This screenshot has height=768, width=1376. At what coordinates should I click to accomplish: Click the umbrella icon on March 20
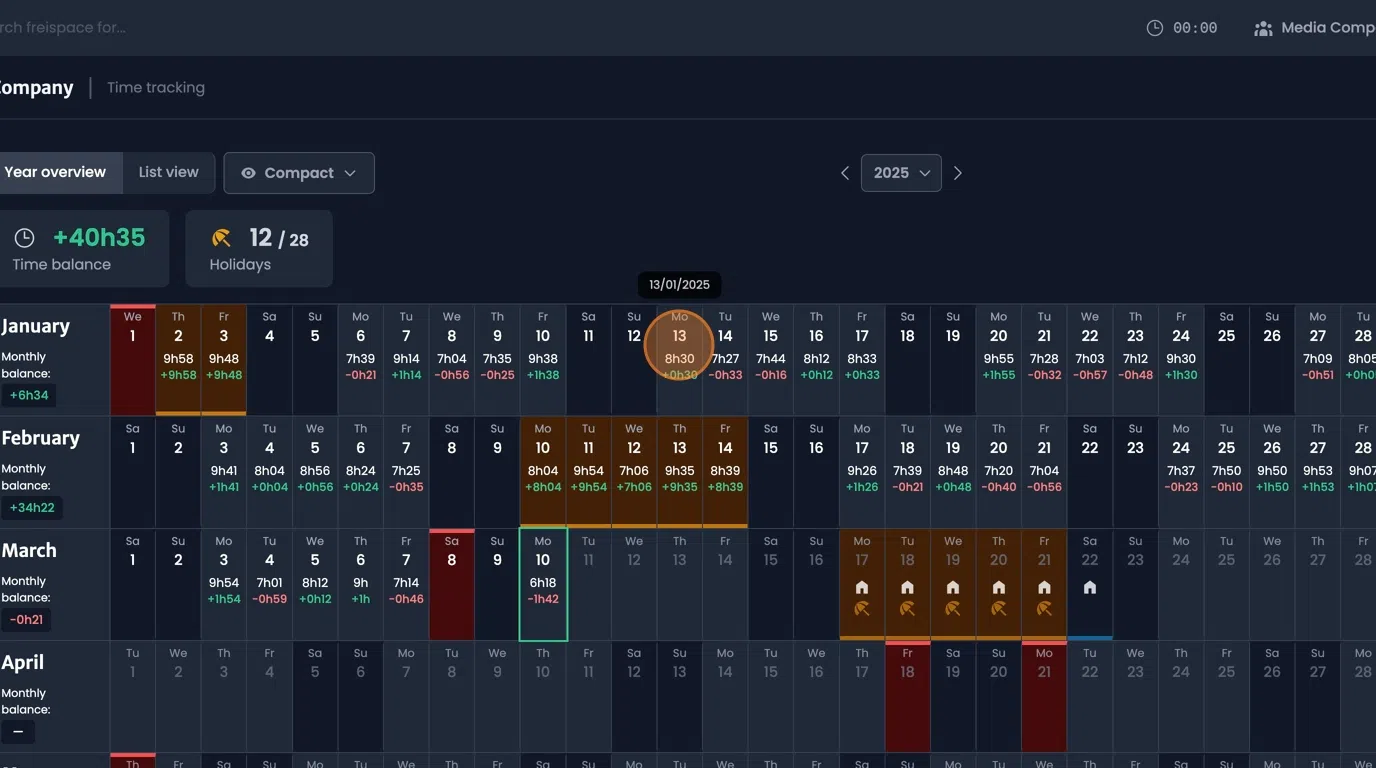[999, 607]
